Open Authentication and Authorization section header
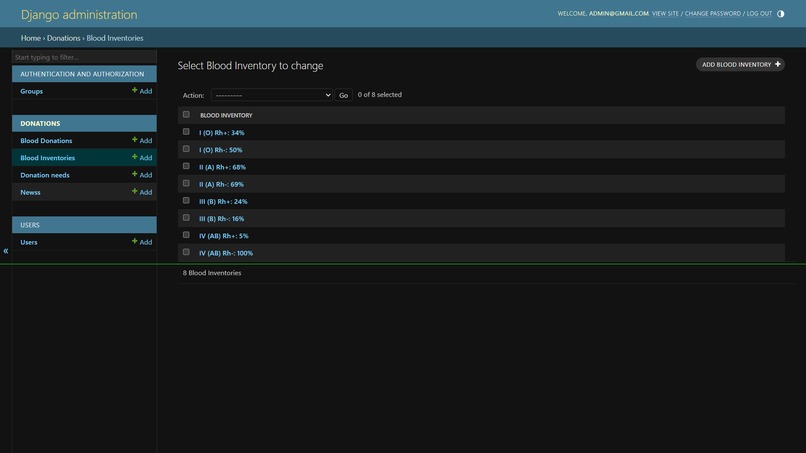Viewport: 806px width, 453px height. coord(82,74)
